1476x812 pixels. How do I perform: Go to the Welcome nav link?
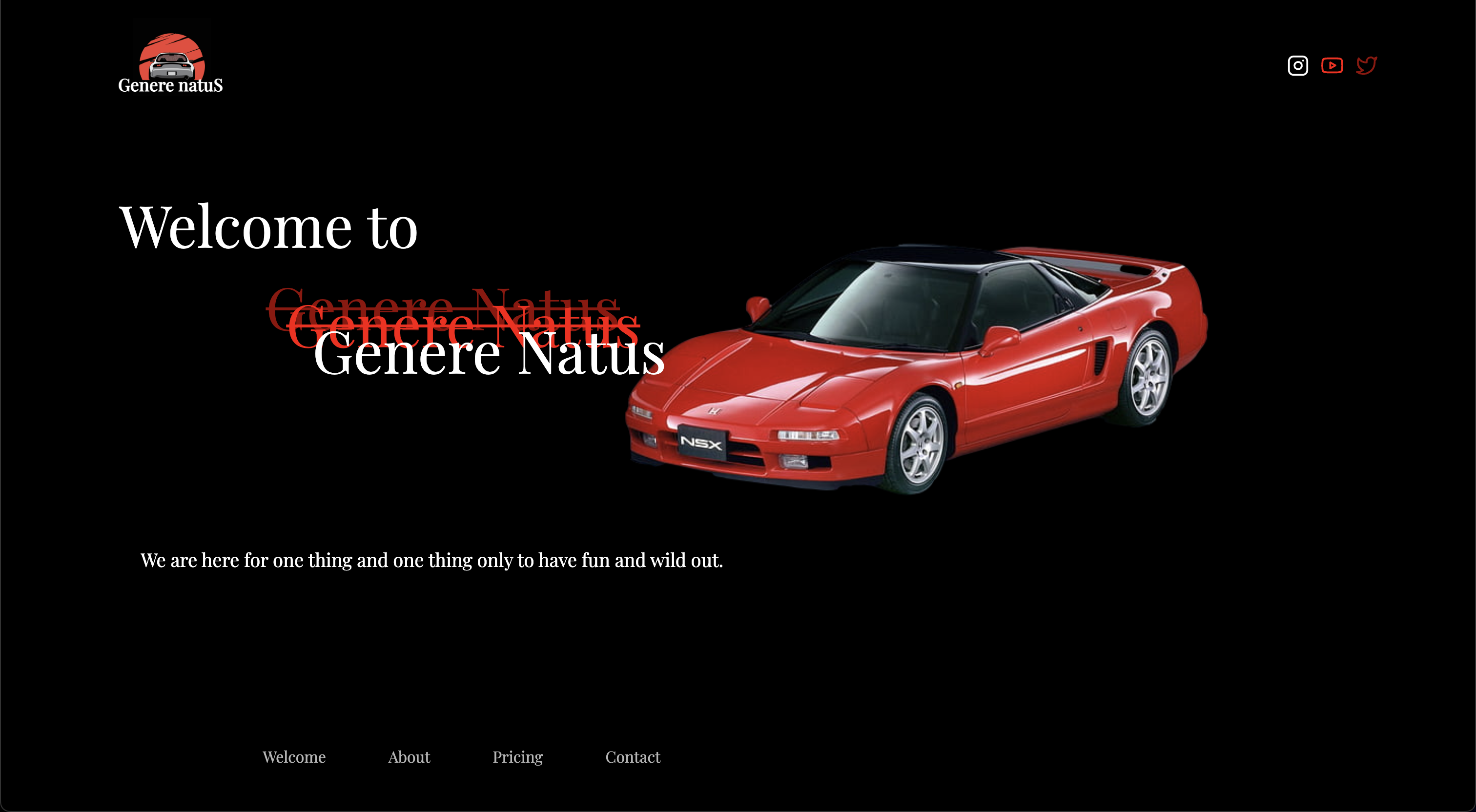click(294, 757)
